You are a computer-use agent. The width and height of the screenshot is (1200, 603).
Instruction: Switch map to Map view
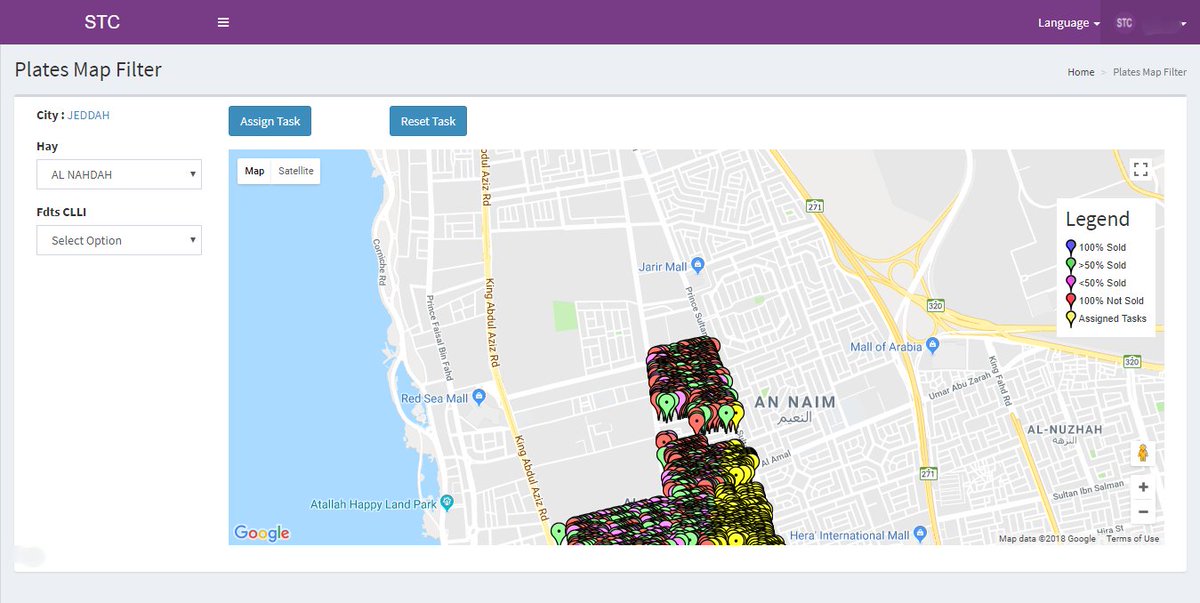(255, 171)
